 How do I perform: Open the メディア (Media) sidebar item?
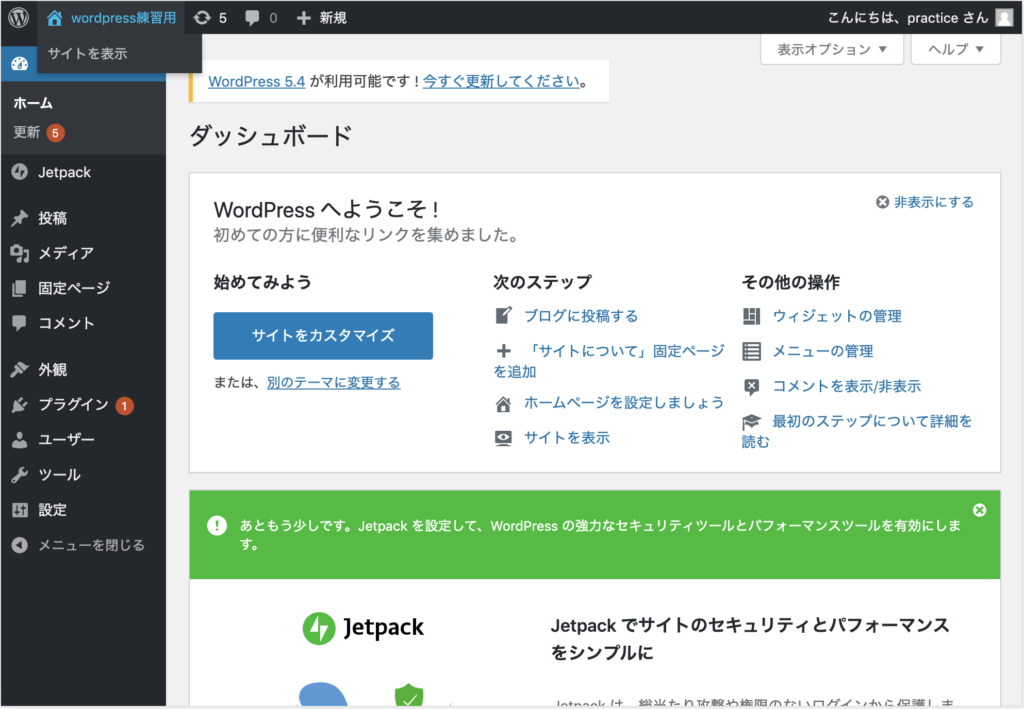point(65,253)
